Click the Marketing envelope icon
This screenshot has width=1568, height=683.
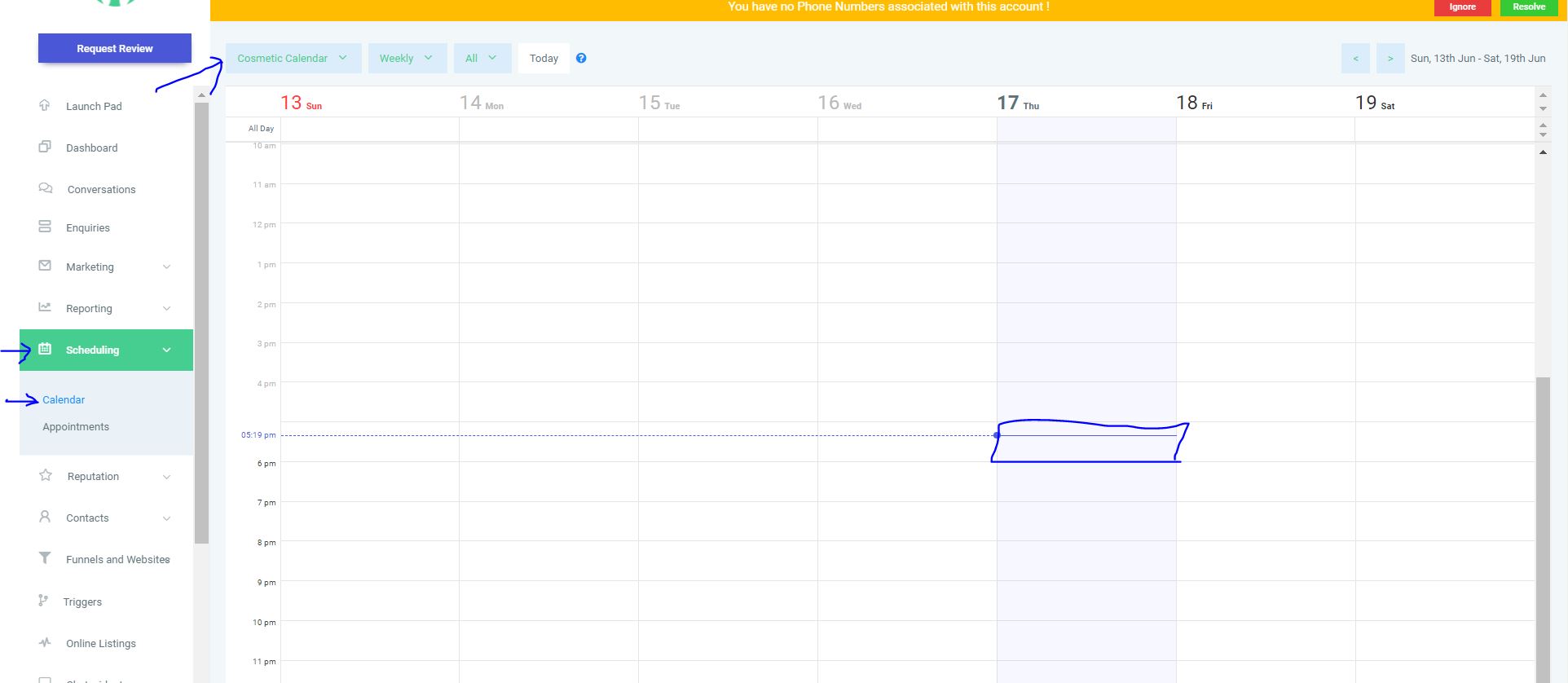(45, 266)
